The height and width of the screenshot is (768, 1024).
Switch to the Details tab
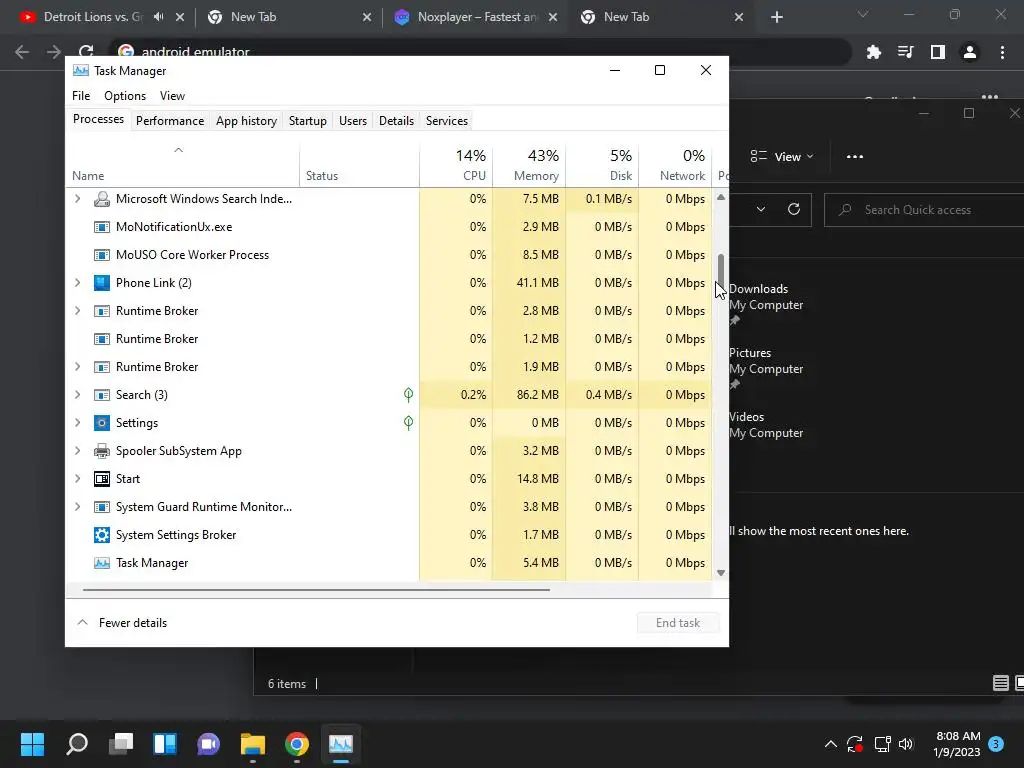pyautogui.click(x=396, y=121)
